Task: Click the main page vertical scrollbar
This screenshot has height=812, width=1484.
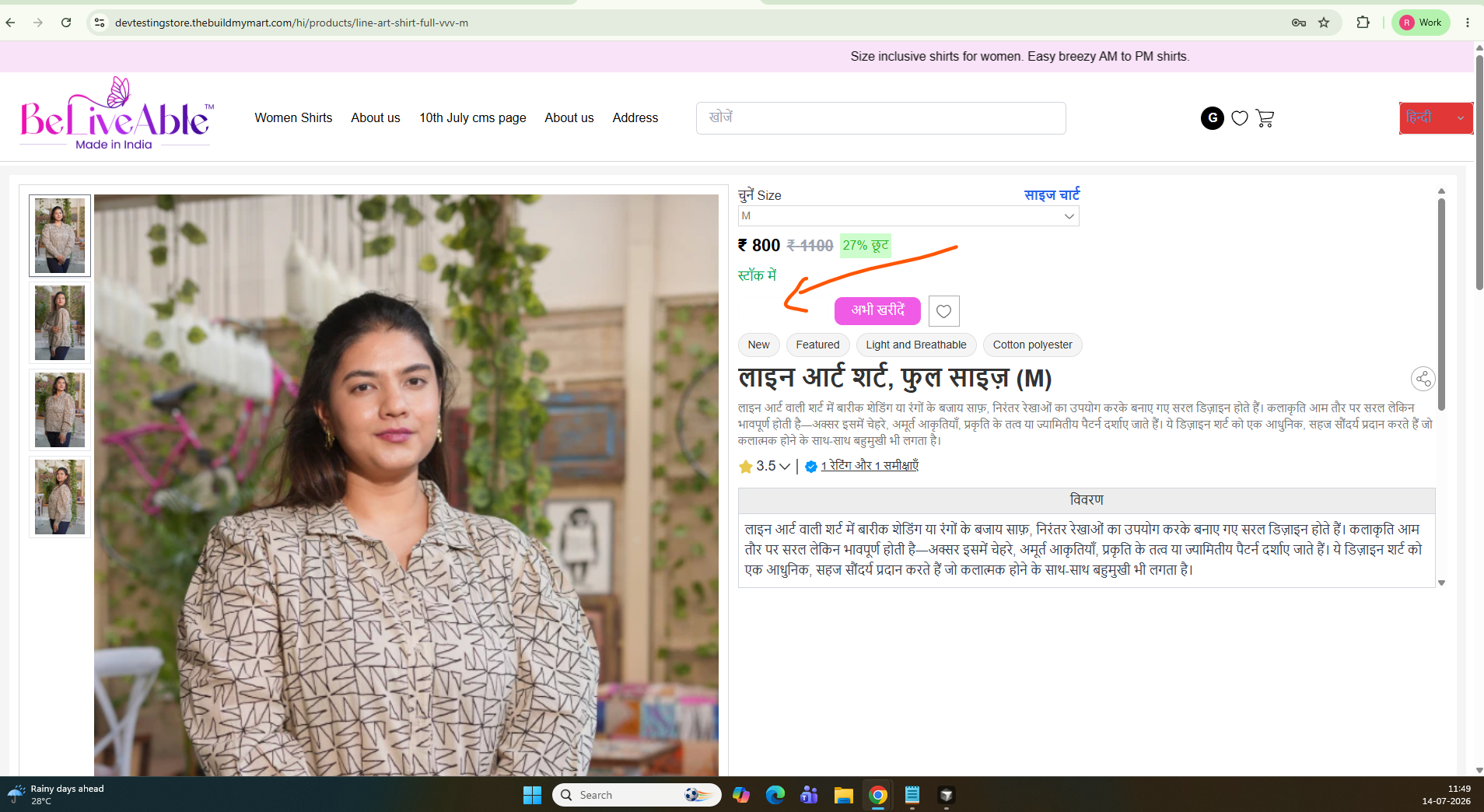Action: (x=1479, y=172)
